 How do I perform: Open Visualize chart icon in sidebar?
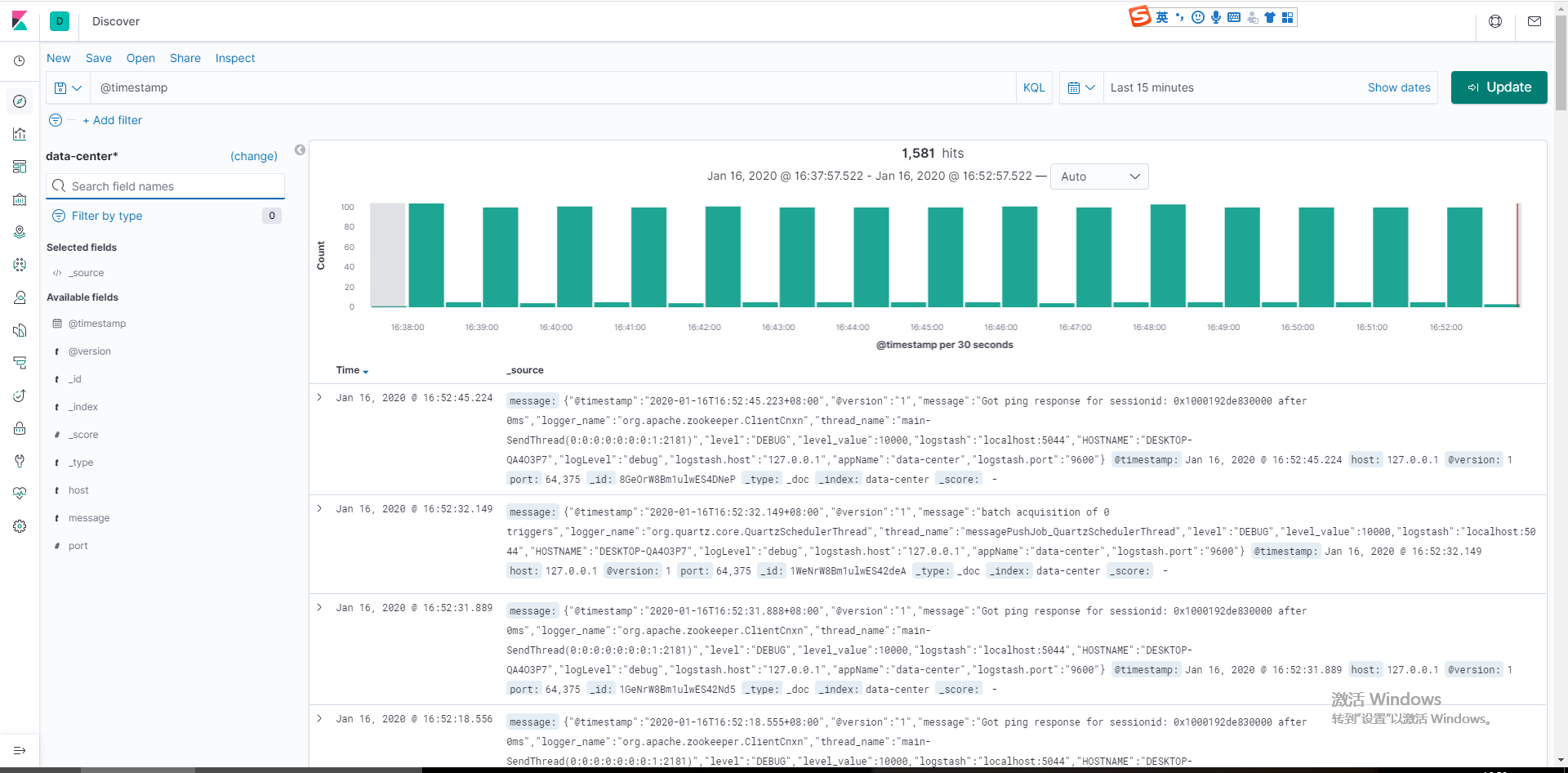pyautogui.click(x=20, y=134)
